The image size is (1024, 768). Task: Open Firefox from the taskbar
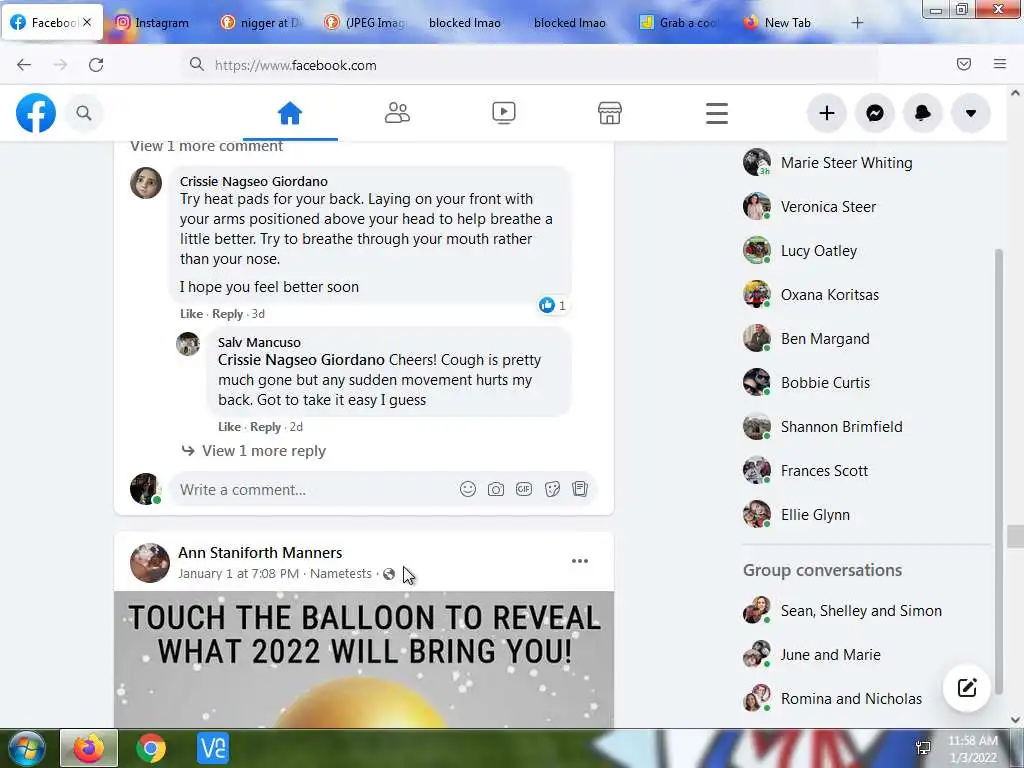click(x=89, y=748)
